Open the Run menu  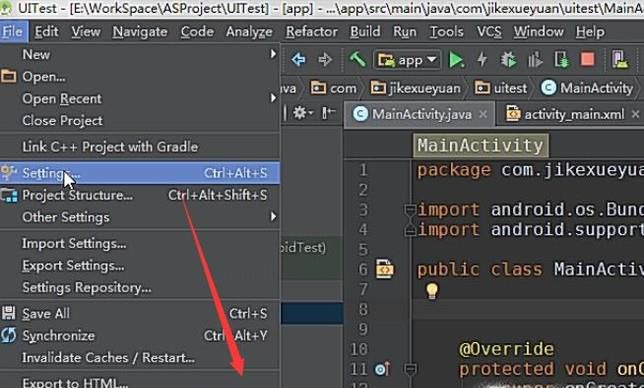click(405, 32)
